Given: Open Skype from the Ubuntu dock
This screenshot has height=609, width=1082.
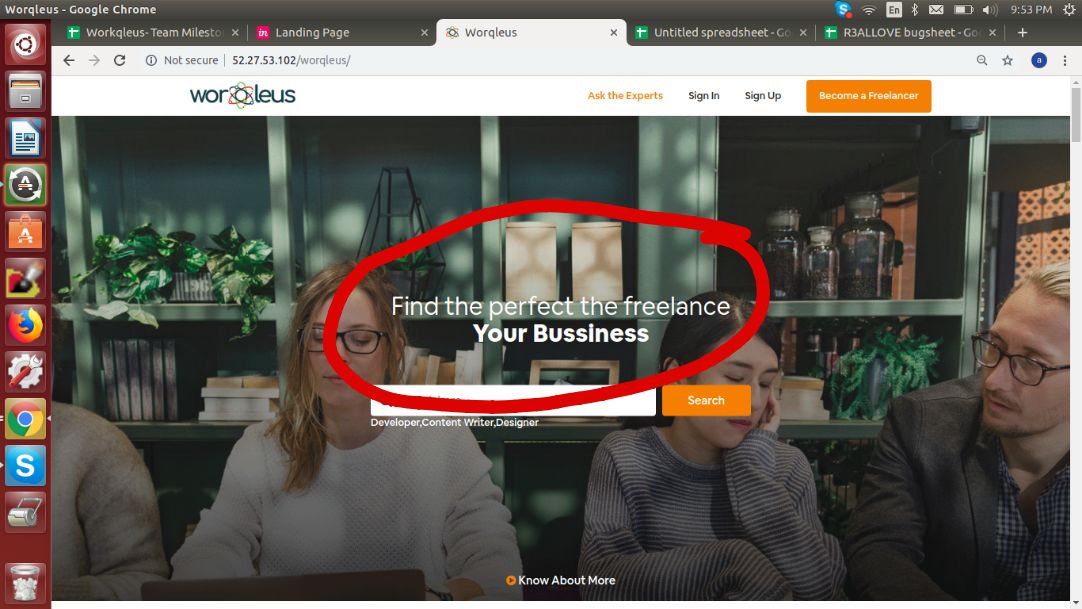Looking at the screenshot, I should (26, 466).
